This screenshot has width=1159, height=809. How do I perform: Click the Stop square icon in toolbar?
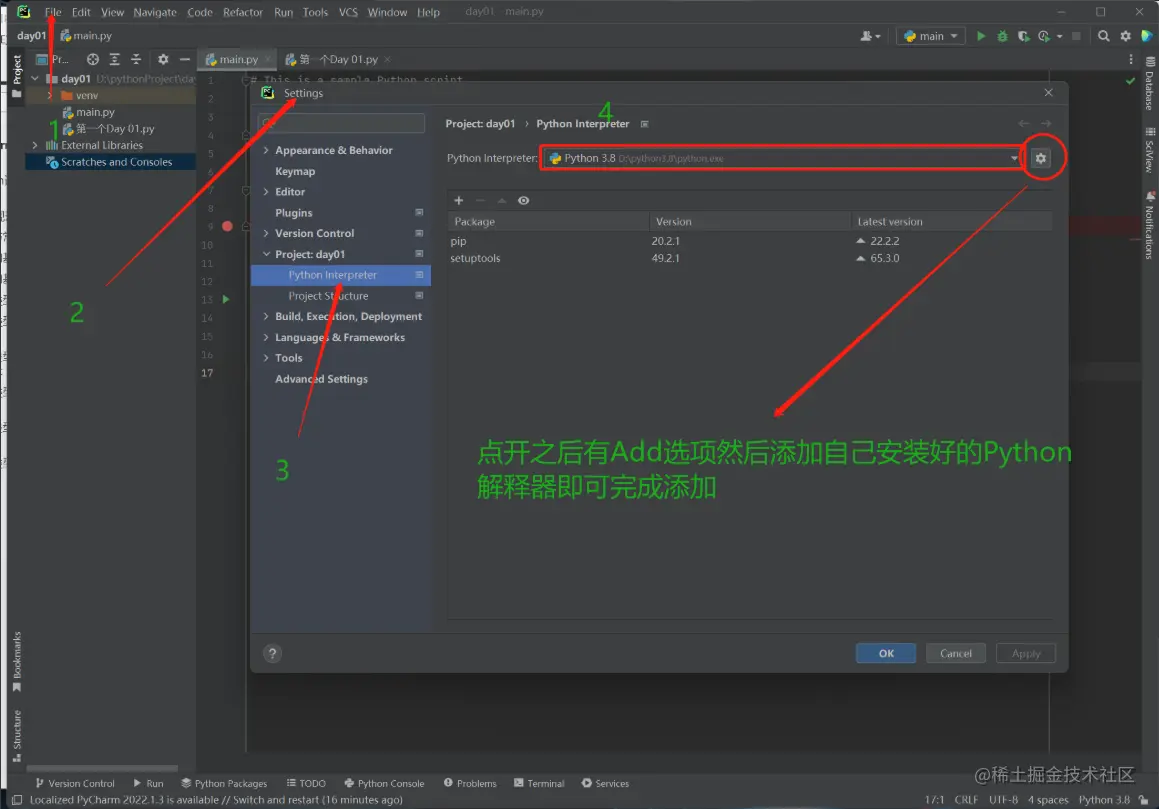(1076, 35)
